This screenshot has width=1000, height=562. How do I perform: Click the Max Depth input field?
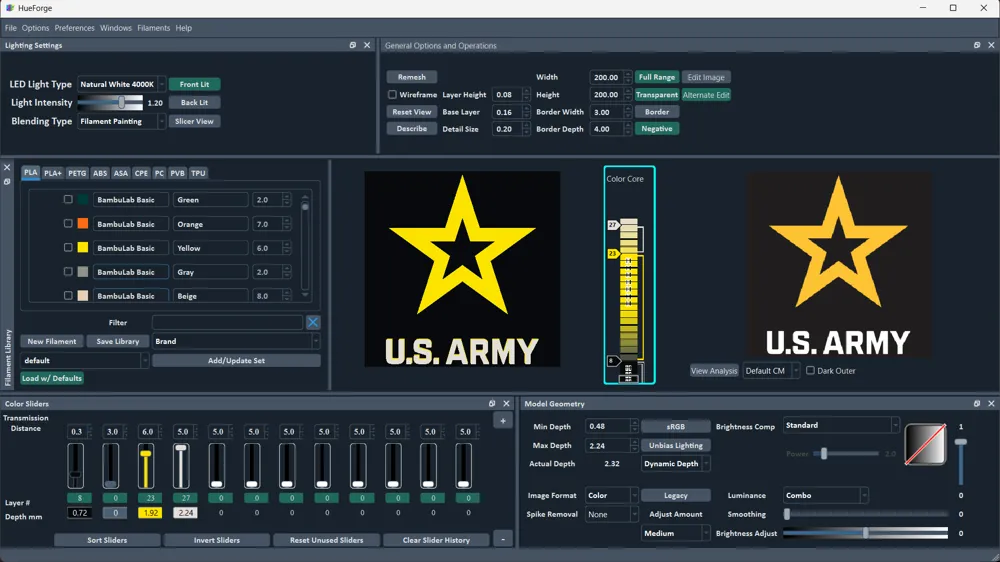click(607, 445)
